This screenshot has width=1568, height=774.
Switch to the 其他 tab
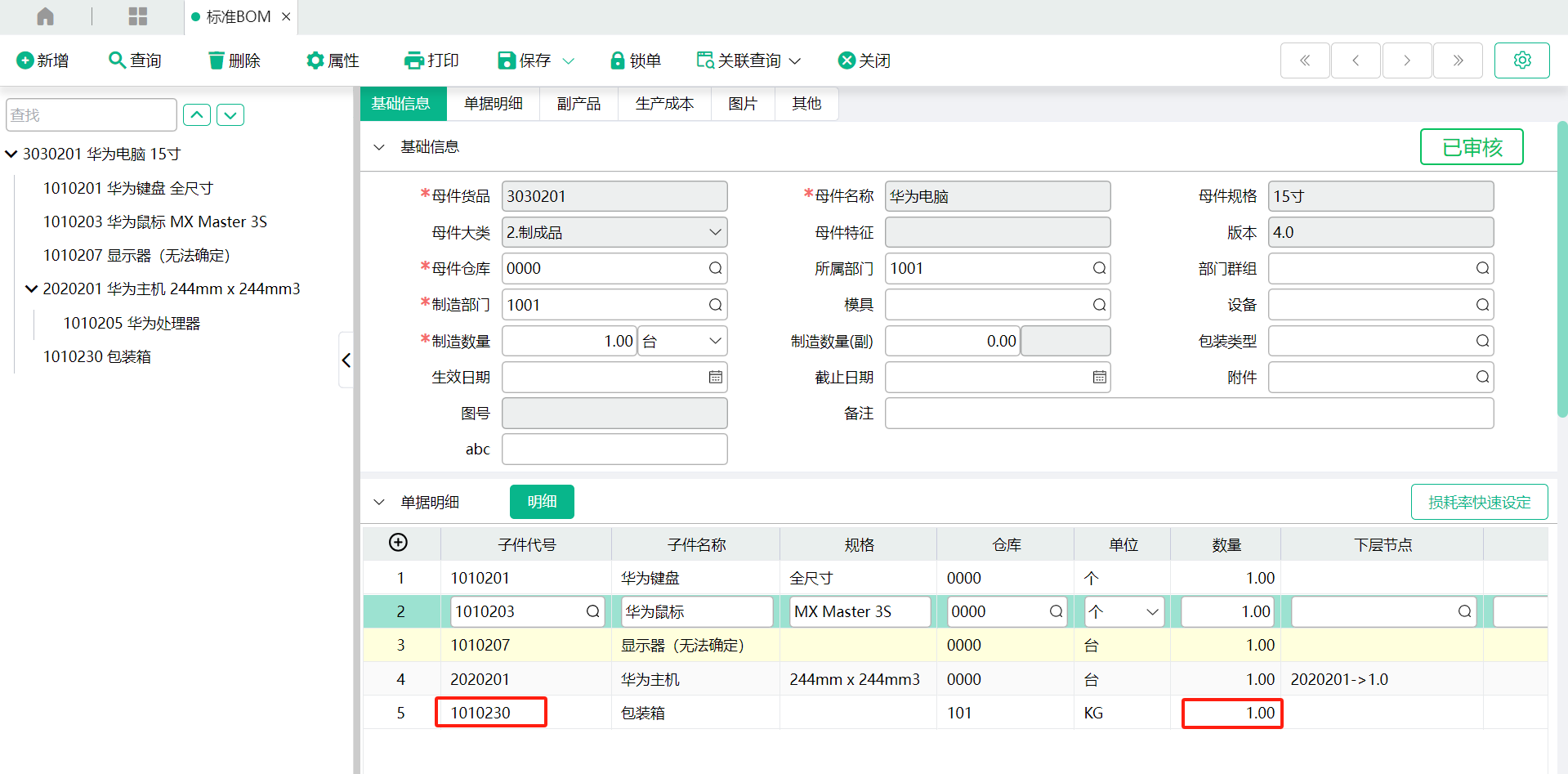[806, 104]
